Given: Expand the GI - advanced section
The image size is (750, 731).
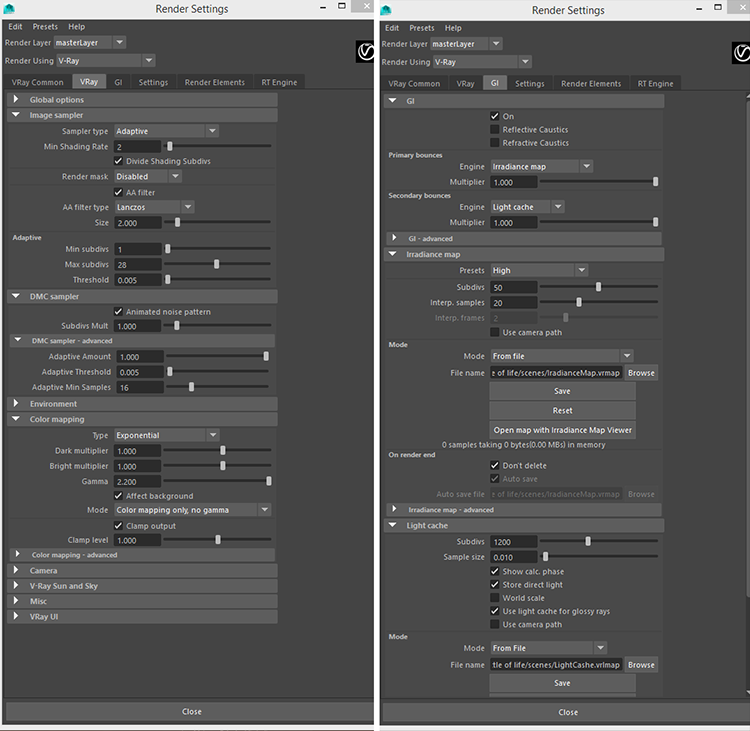Looking at the screenshot, I should pos(524,238).
